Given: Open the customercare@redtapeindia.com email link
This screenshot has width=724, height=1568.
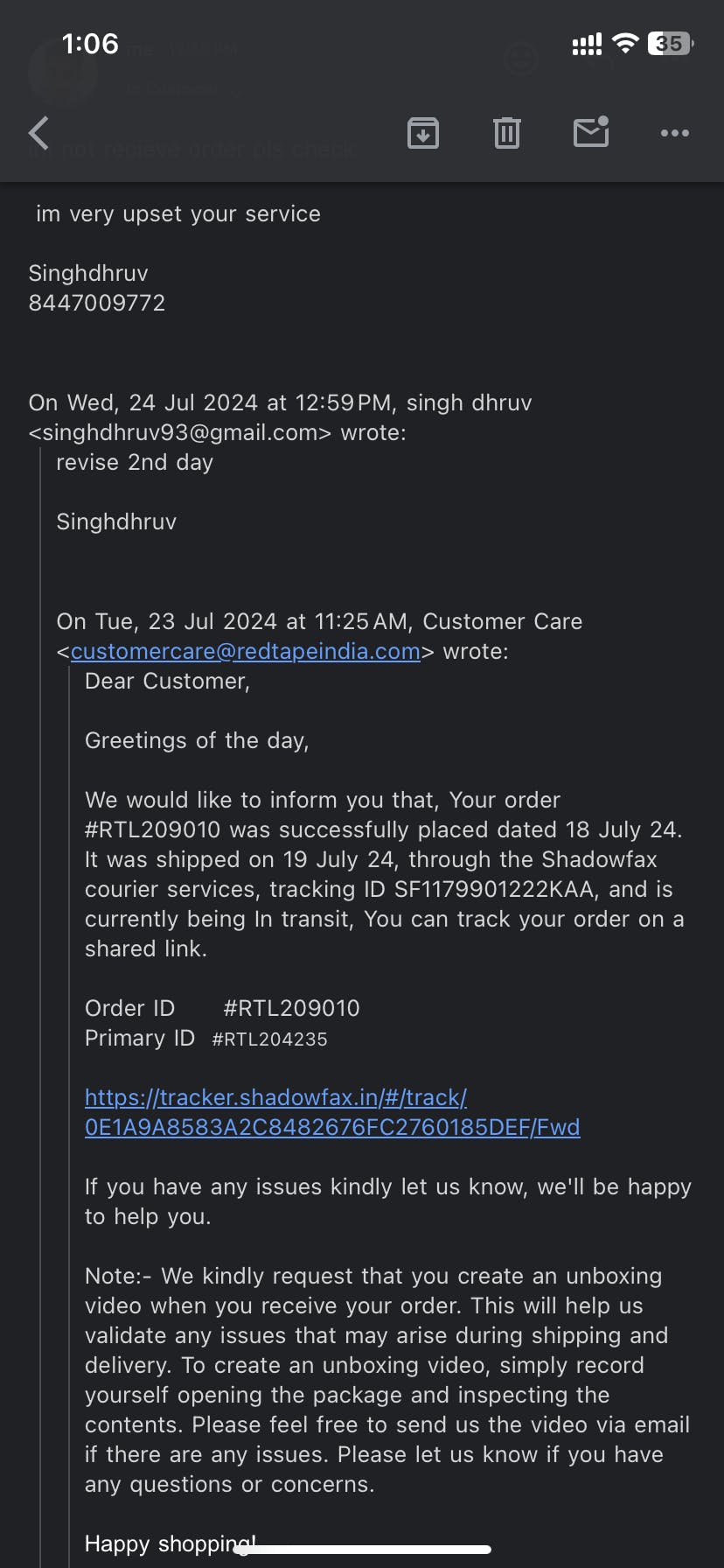Looking at the screenshot, I should click(x=246, y=652).
